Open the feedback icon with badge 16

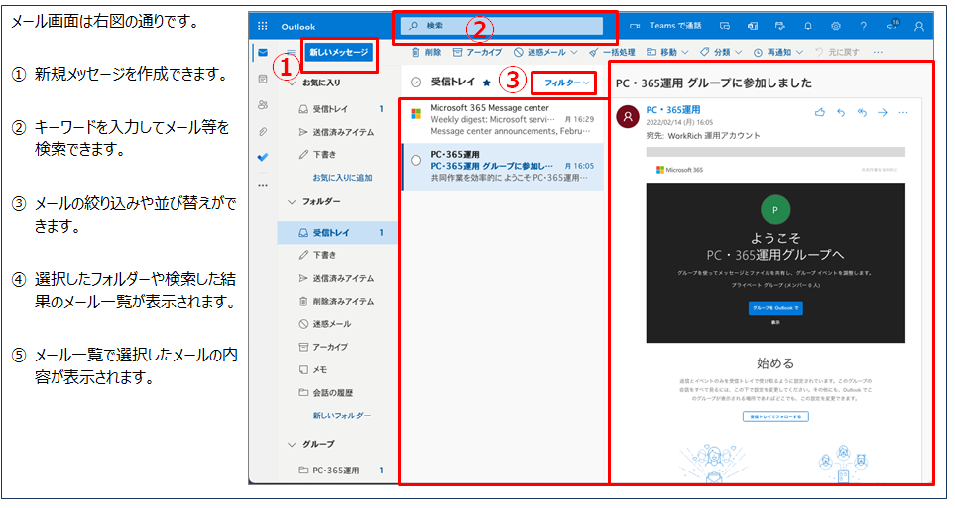pyautogui.click(x=892, y=25)
